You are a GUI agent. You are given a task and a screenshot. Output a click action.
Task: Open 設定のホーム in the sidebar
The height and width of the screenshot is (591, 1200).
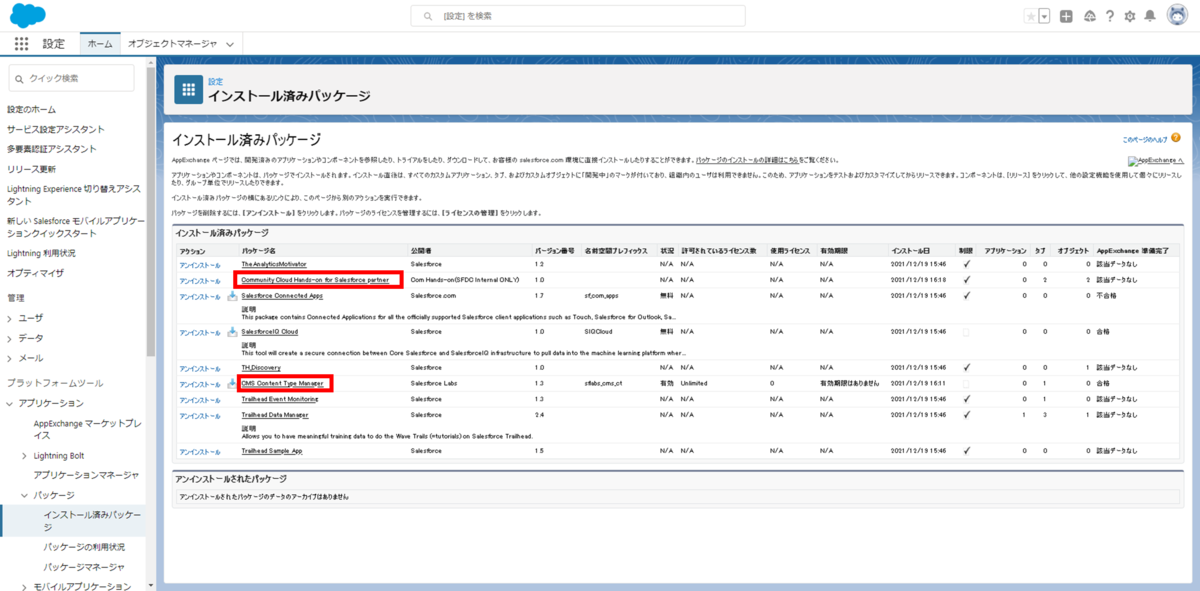click(x=32, y=109)
